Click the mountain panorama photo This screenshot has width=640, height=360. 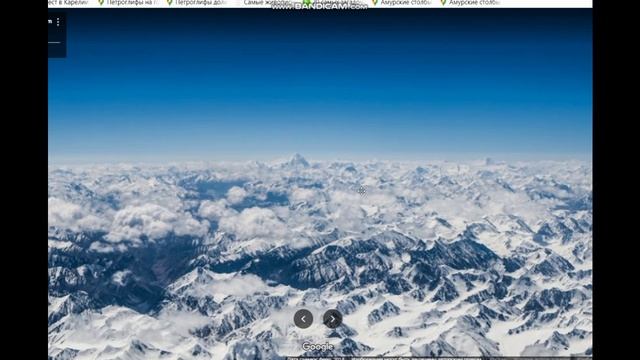point(320,184)
